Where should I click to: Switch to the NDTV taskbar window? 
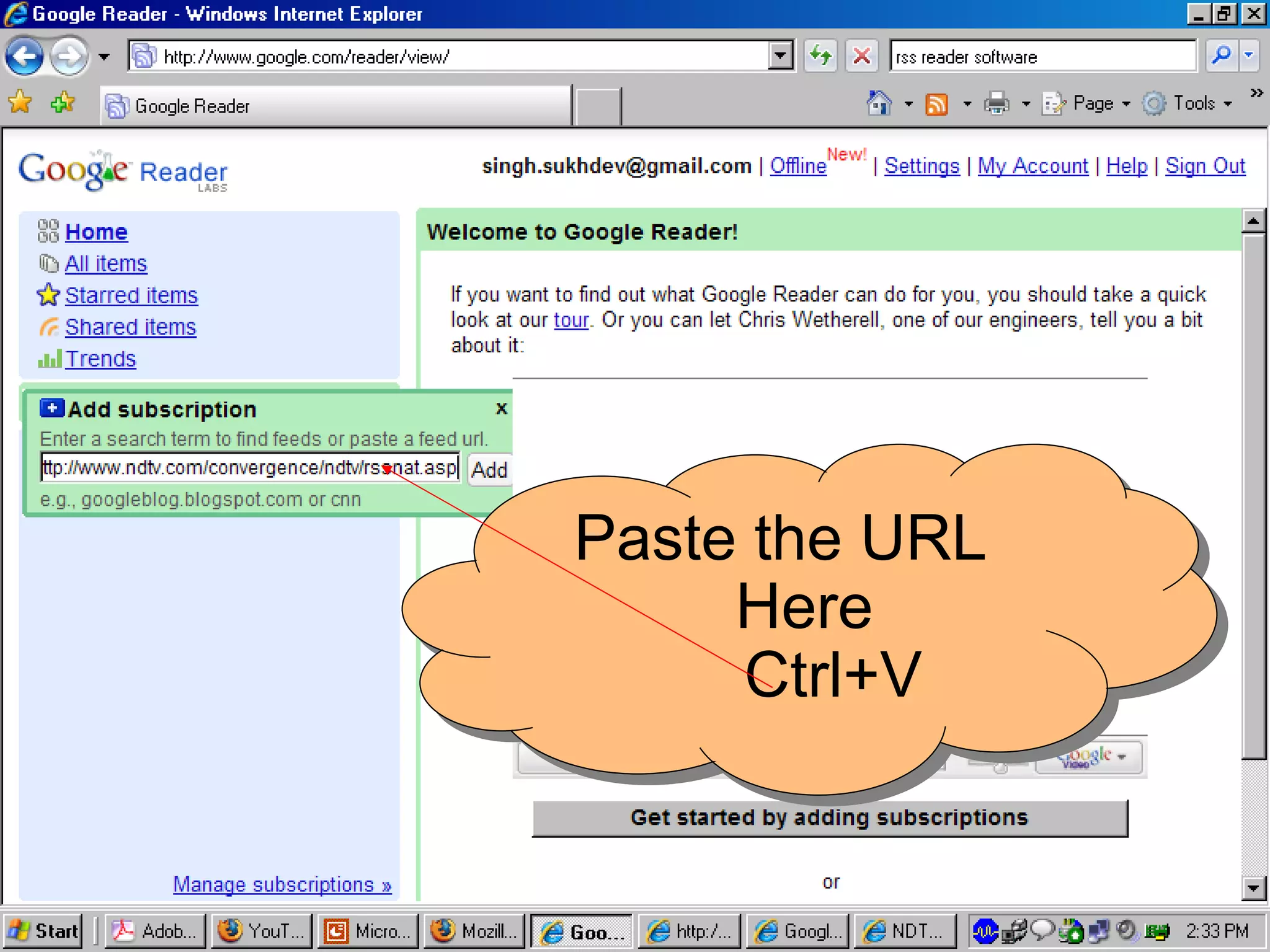904,930
